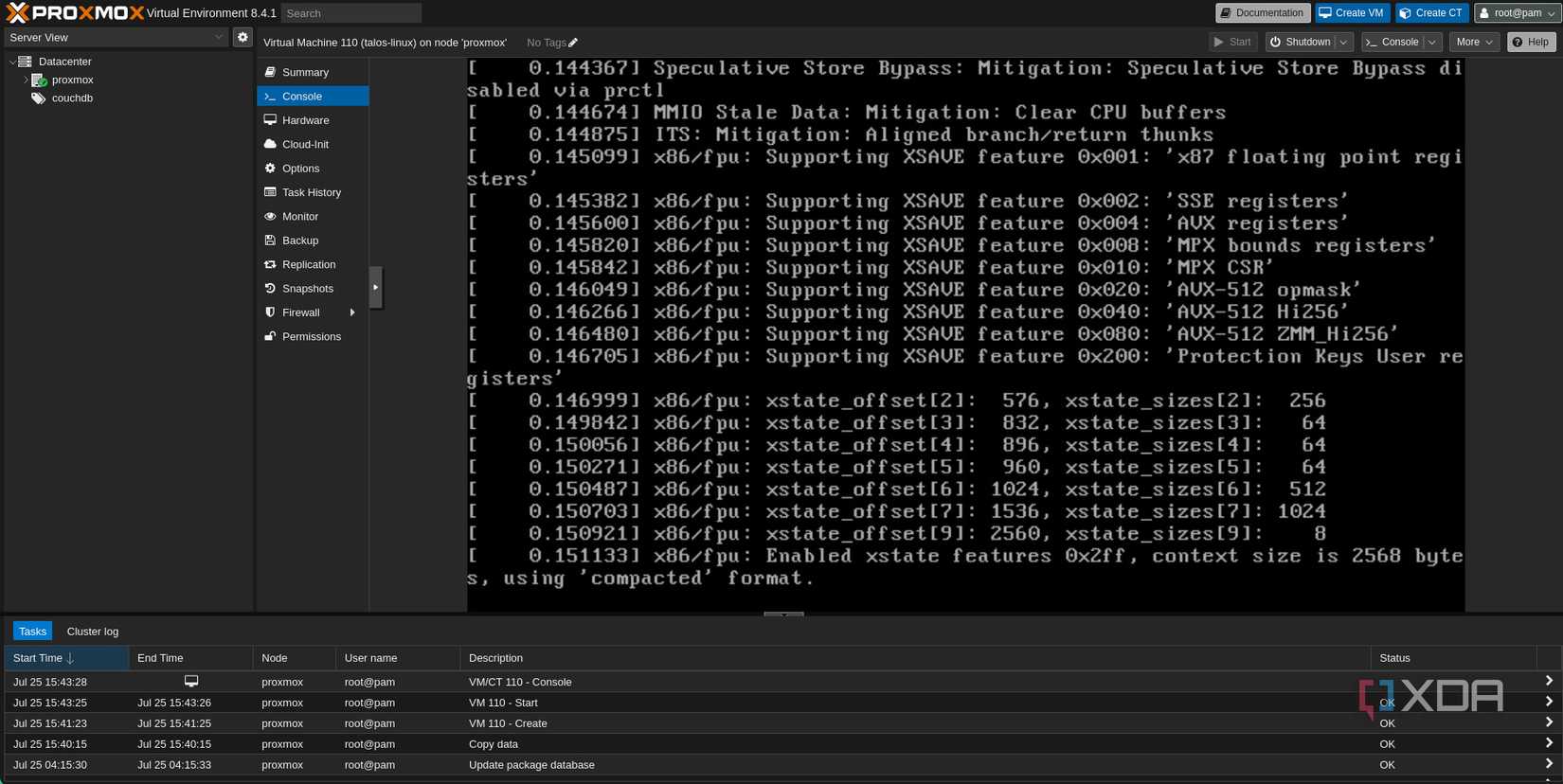The width and height of the screenshot is (1563, 784).
Task: Open the Firewall section
Action: click(x=301, y=312)
